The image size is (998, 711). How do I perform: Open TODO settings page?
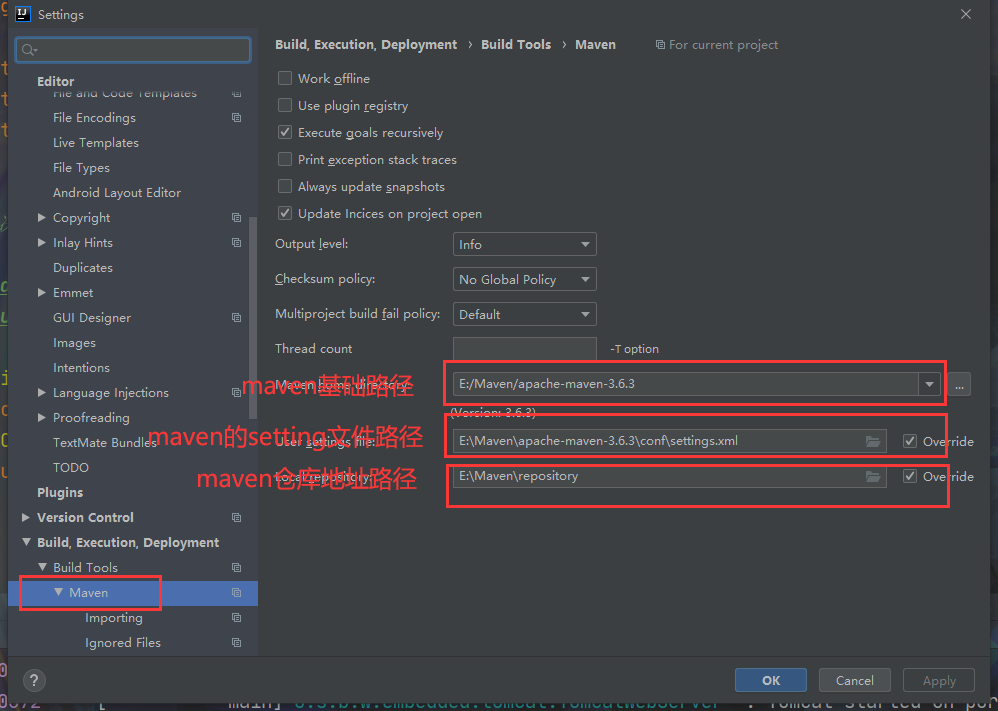click(x=71, y=468)
